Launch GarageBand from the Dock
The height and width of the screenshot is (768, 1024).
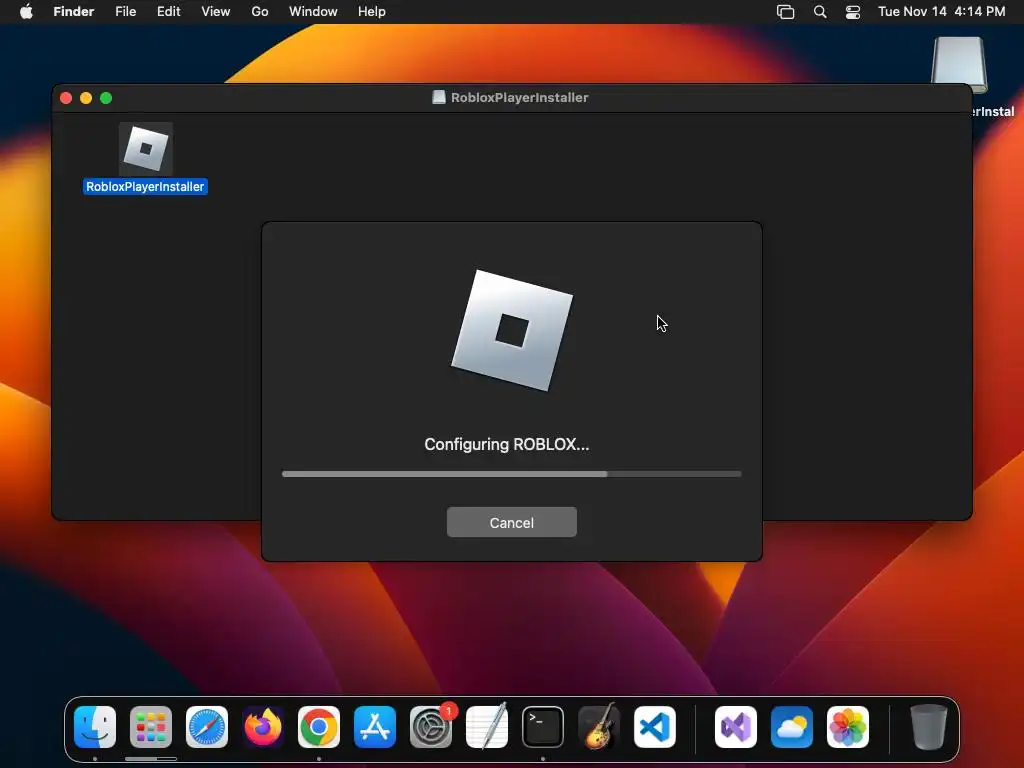599,727
